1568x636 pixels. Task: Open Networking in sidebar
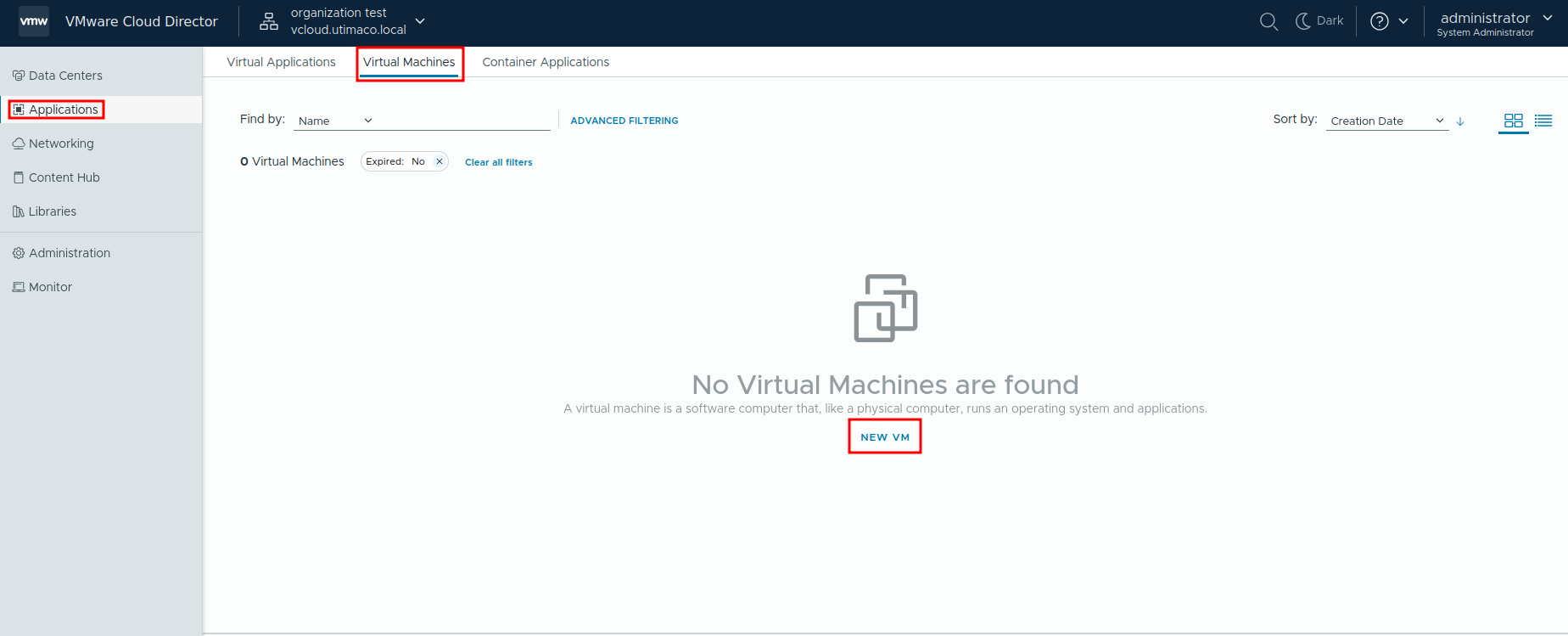(x=101, y=144)
